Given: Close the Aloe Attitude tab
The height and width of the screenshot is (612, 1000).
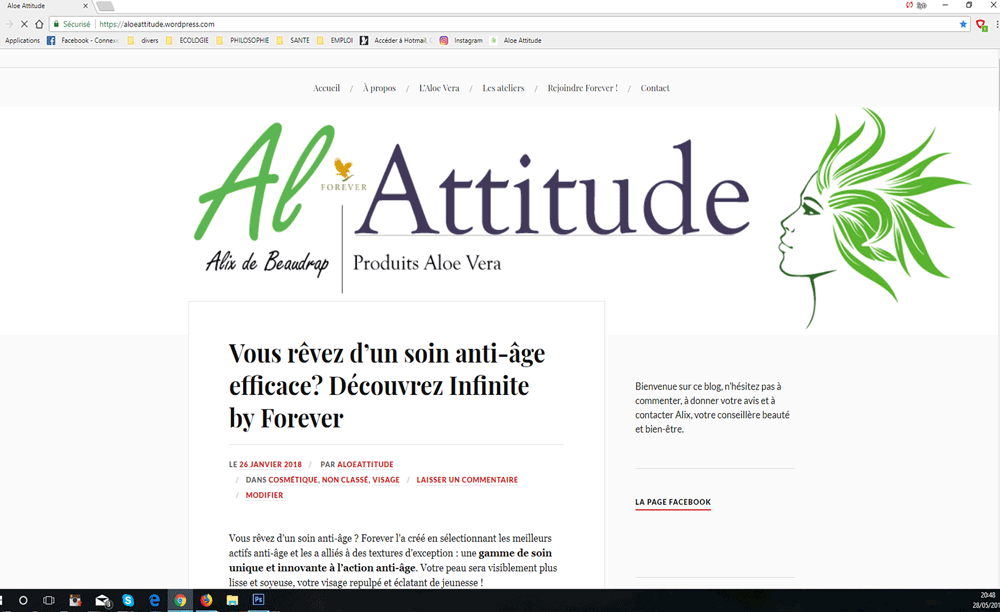Looking at the screenshot, I should tap(85, 6).
